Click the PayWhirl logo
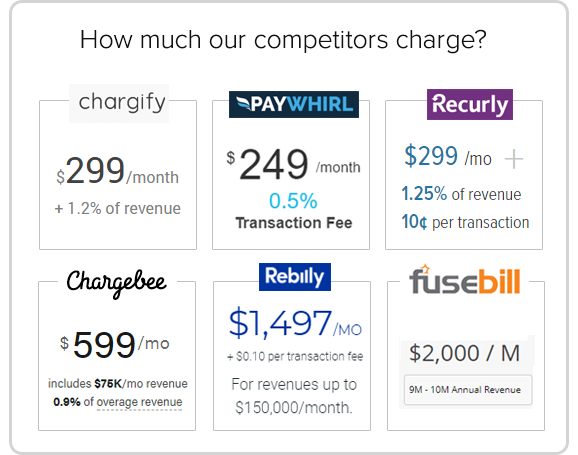The height and width of the screenshot is (455, 578). pyautogui.click(x=294, y=104)
